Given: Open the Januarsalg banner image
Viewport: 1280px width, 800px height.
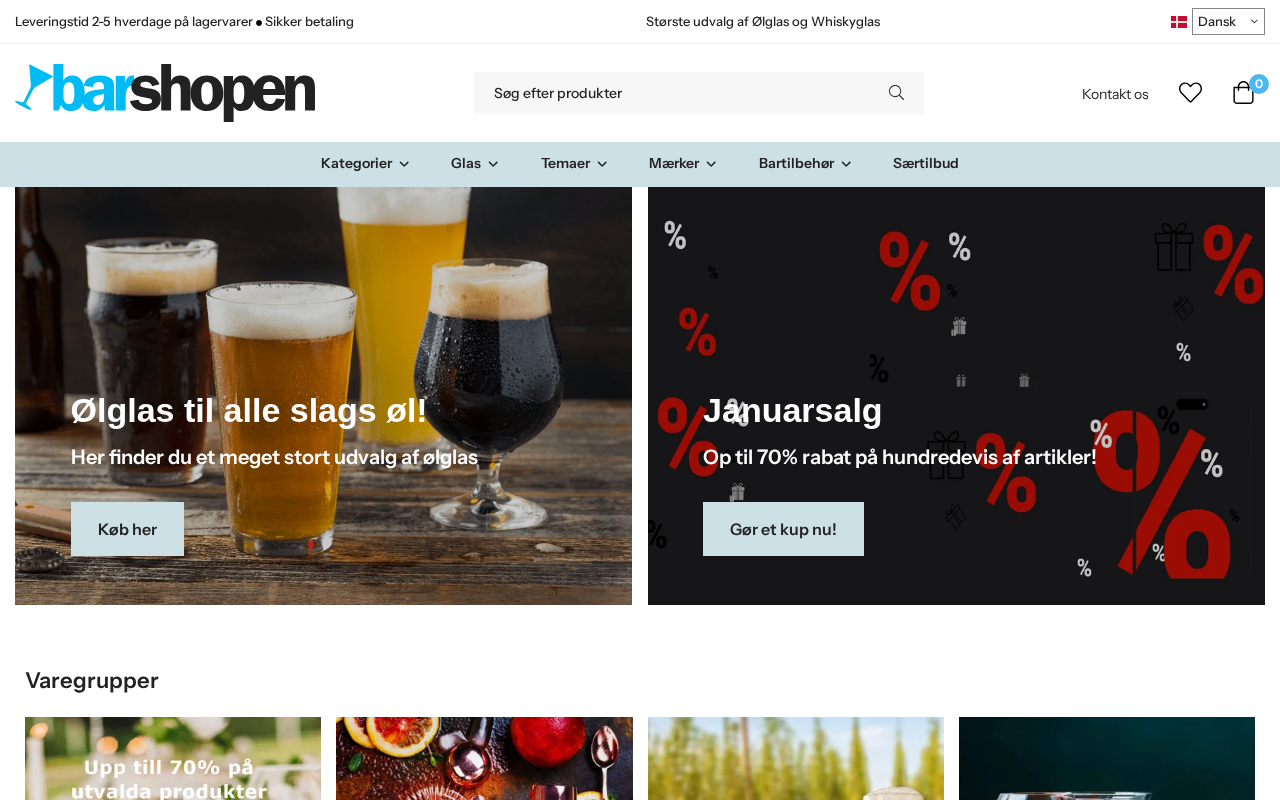Looking at the screenshot, I should (x=956, y=396).
